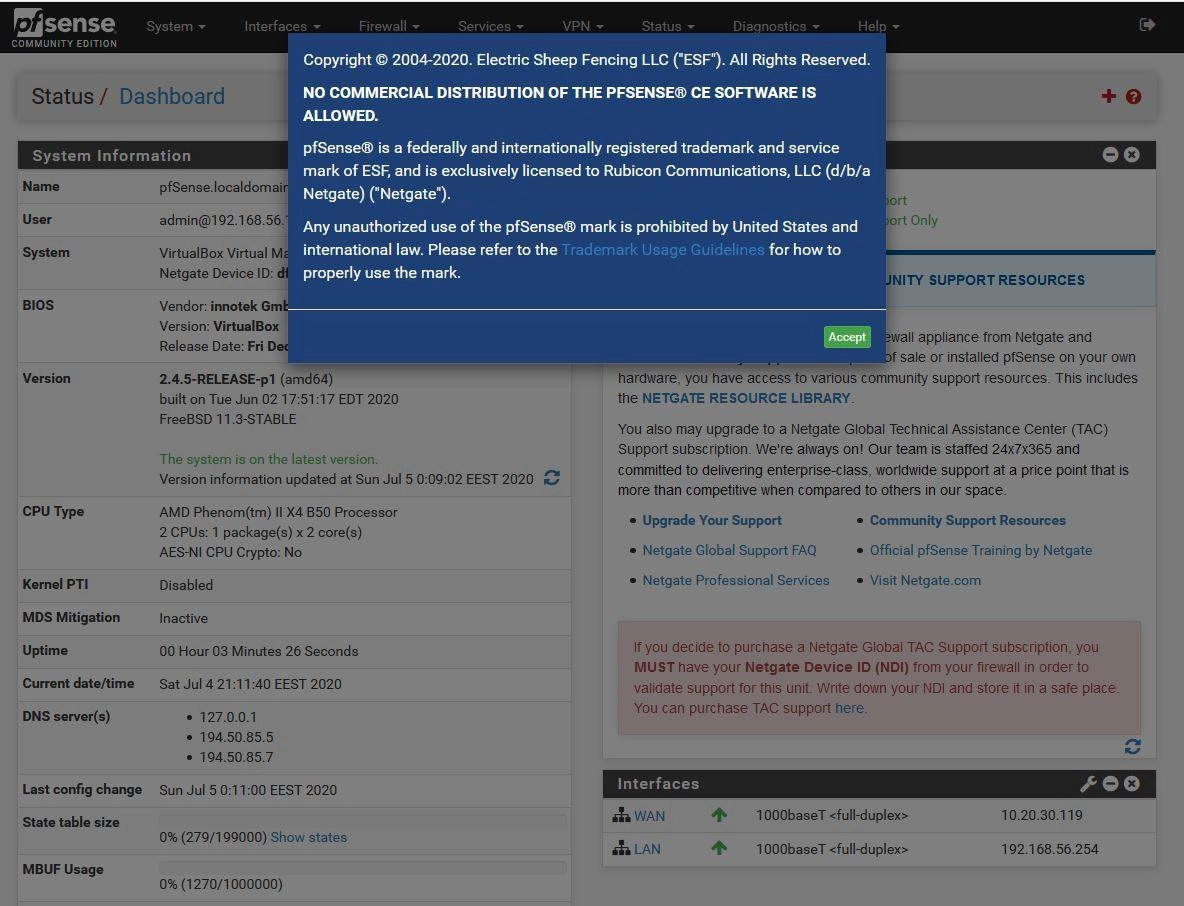The width and height of the screenshot is (1184, 906).
Task: Close the Interfaces widget
Action: pos(1131,784)
